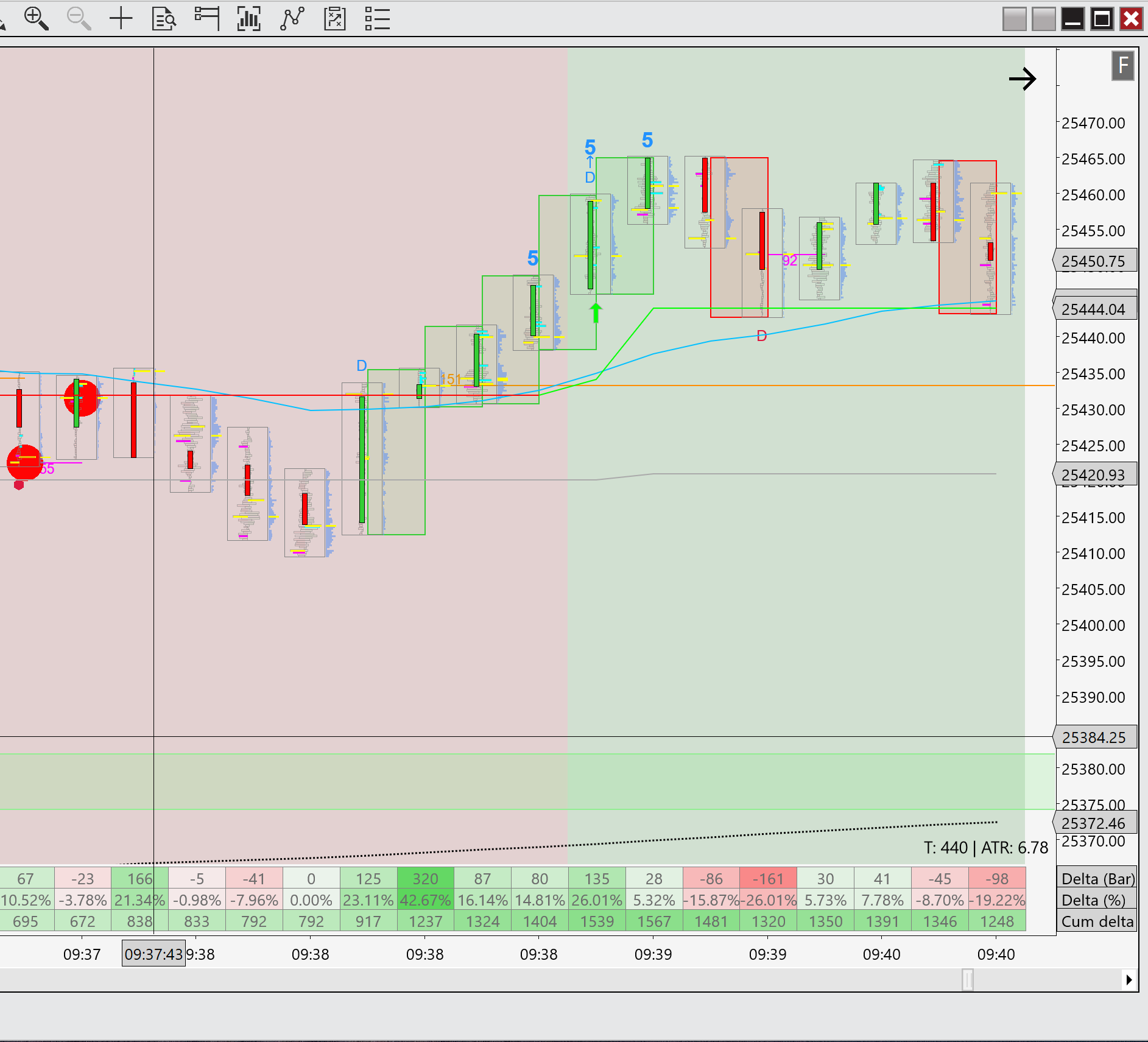Click the 320 delta bar cell

click(425, 879)
